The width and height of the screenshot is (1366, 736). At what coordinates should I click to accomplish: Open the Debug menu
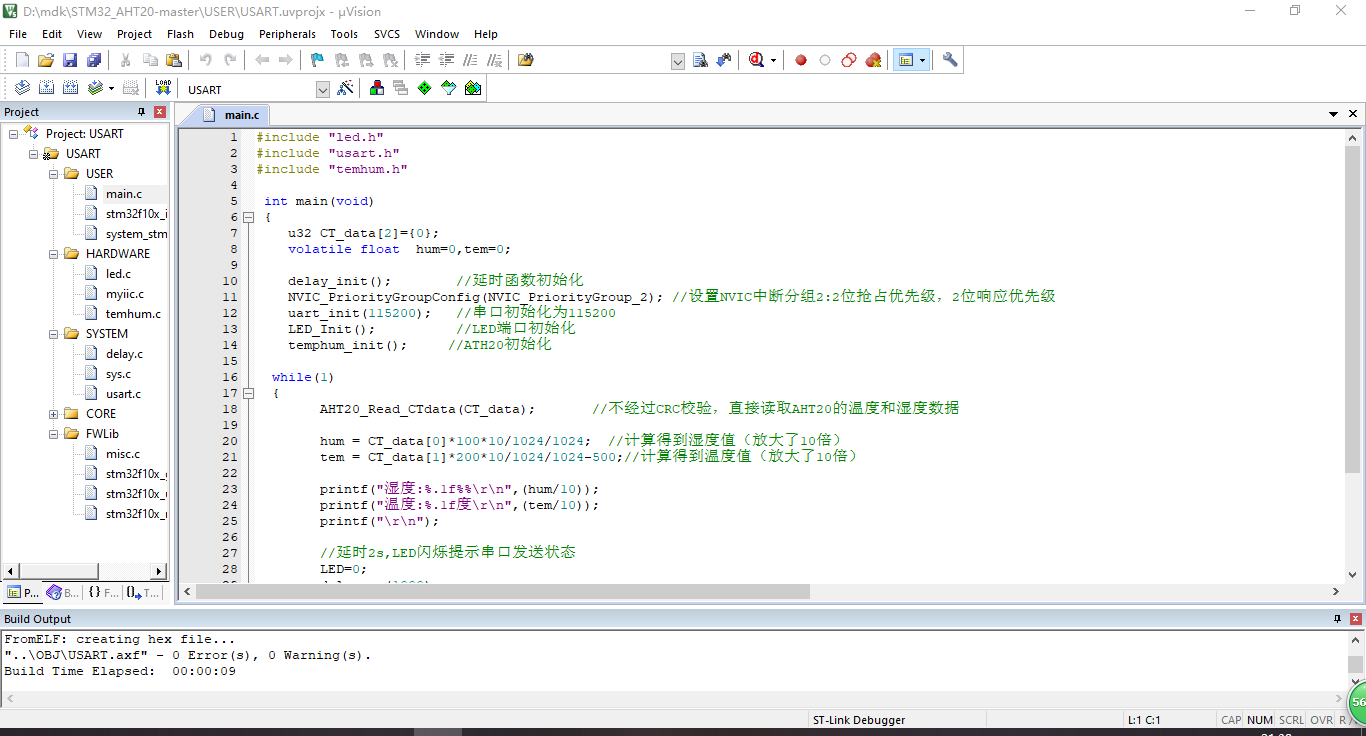click(226, 34)
